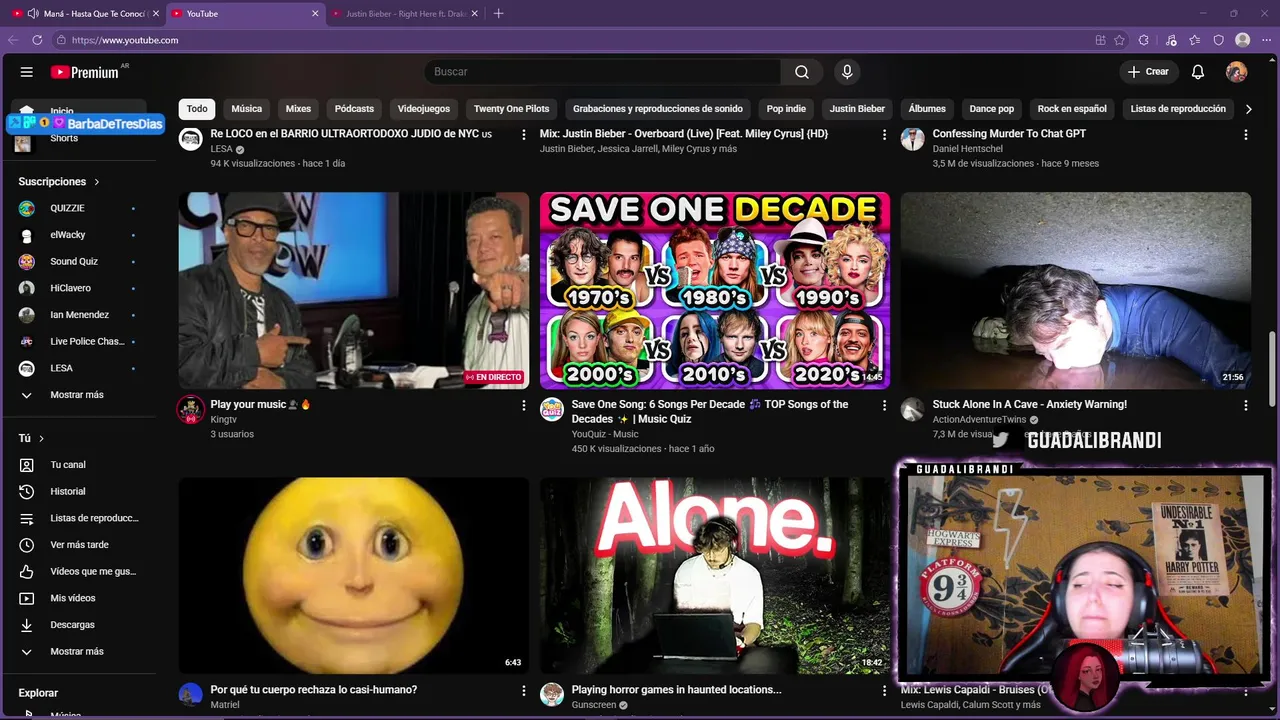Open the hamburger guide menu
The height and width of the screenshot is (720, 1280).
(27, 72)
